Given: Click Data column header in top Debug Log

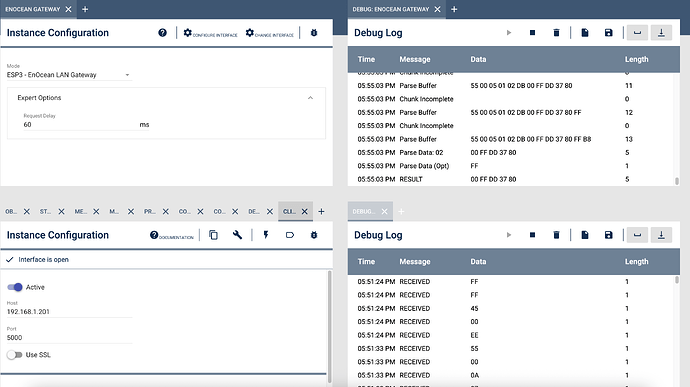Looking at the screenshot, I should (478, 59).
